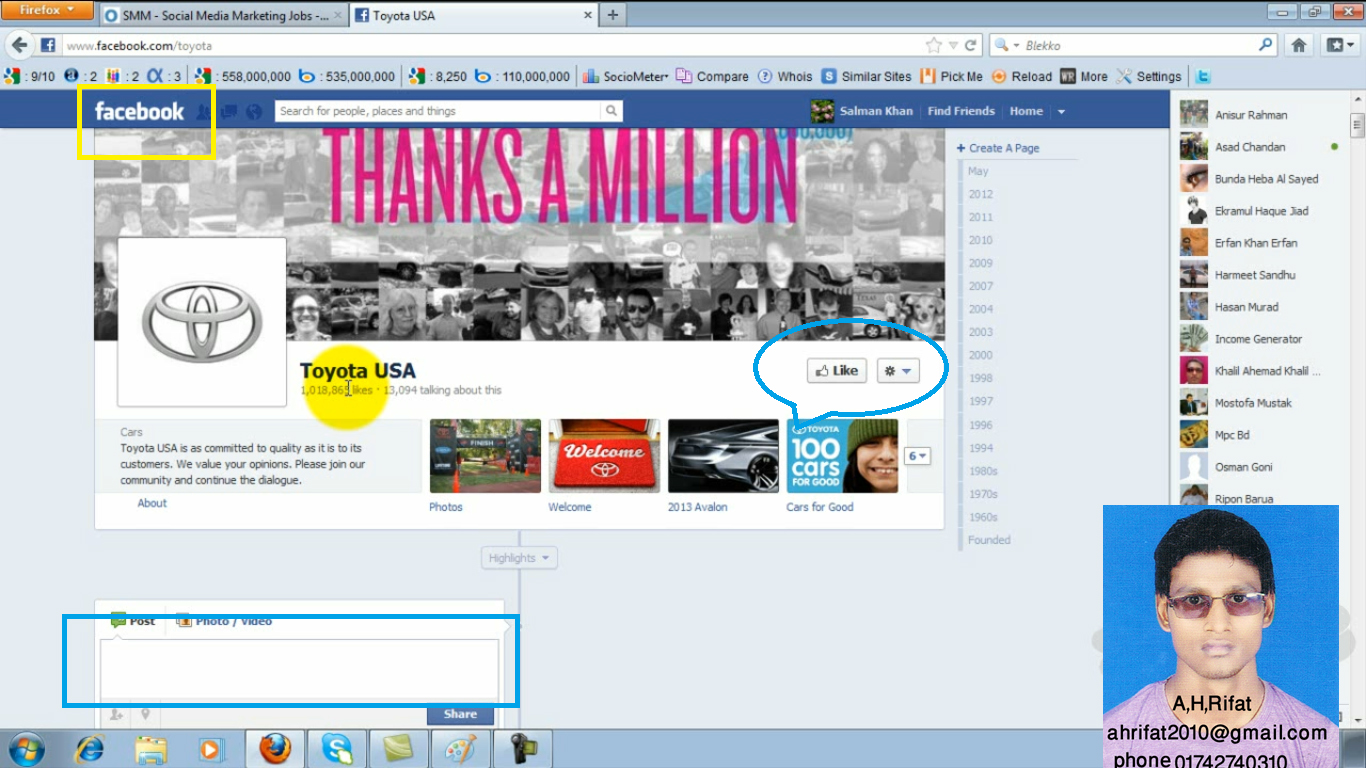Click the add location pin icon
This screenshot has height=768, width=1366.
tap(146, 714)
